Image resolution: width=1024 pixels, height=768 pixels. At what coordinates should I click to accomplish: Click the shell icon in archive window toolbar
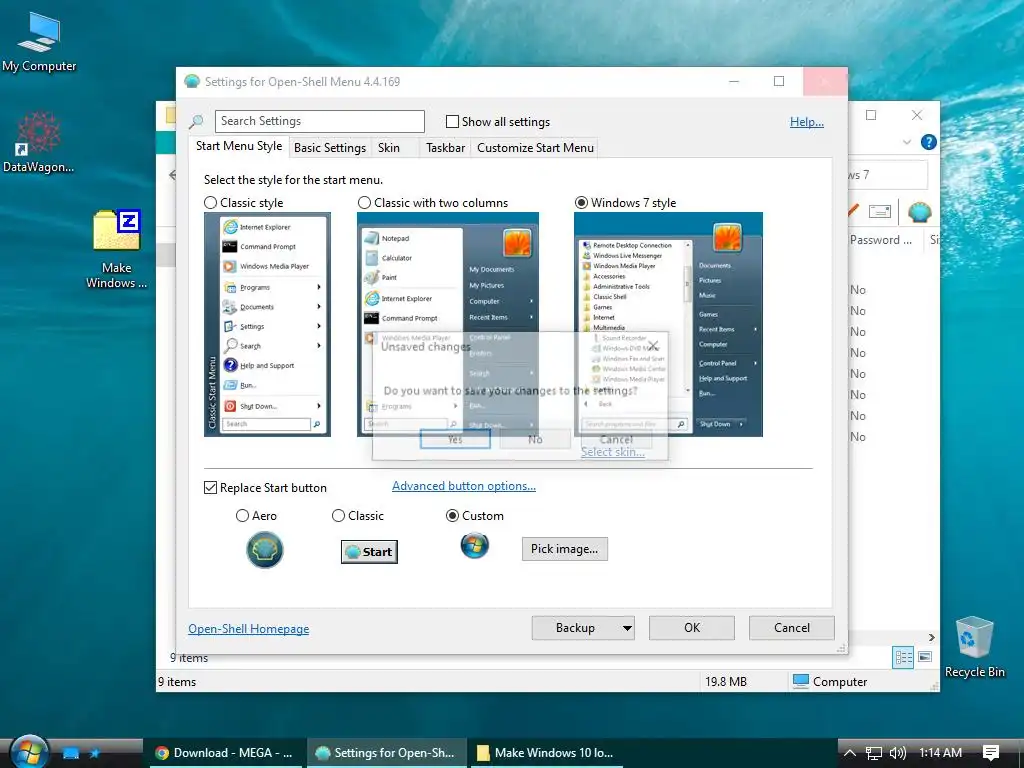[919, 212]
